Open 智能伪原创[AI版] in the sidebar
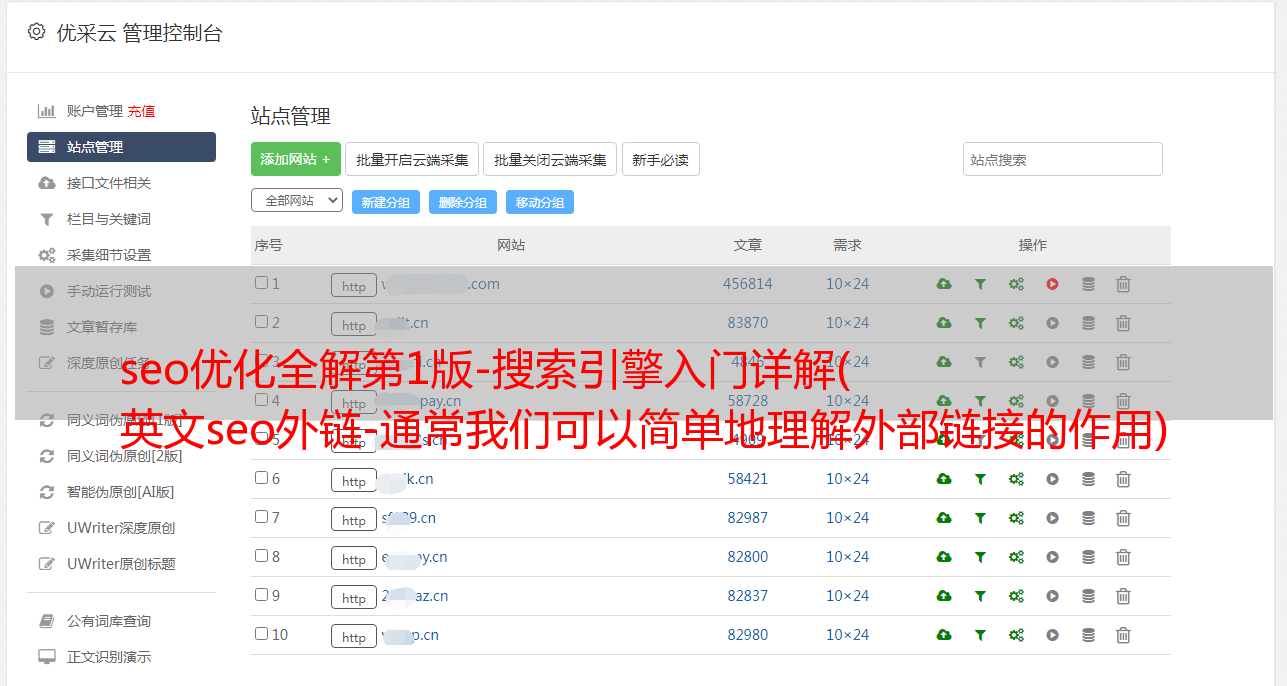Image resolution: width=1287 pixels, height=686 pixels. click(120, 492)
